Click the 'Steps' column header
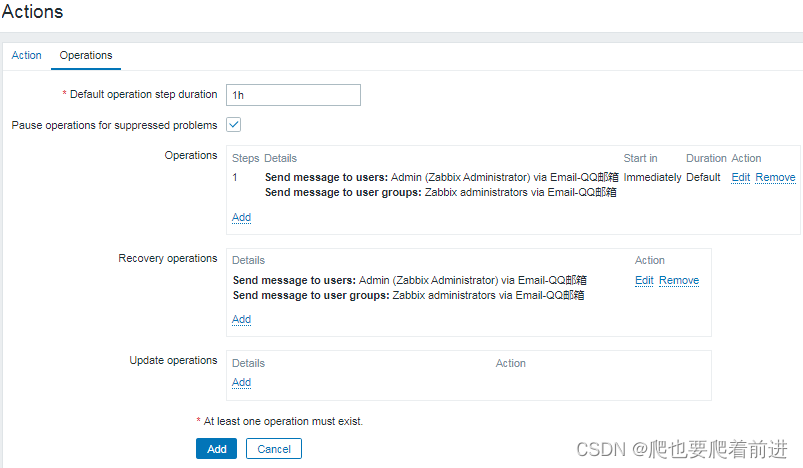Image resolution: width=803 pixels, height=468 pixels. click(x=245, y=158)
